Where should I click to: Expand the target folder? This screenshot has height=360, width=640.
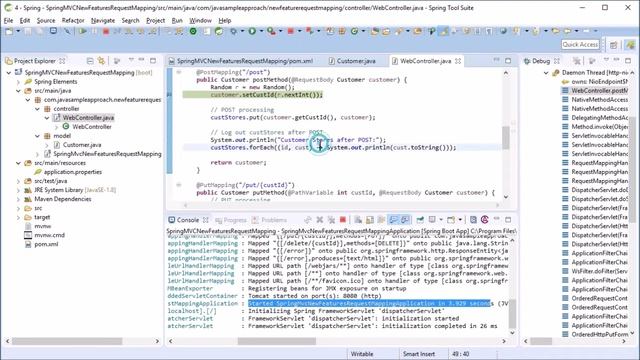(x=18, y=217)
